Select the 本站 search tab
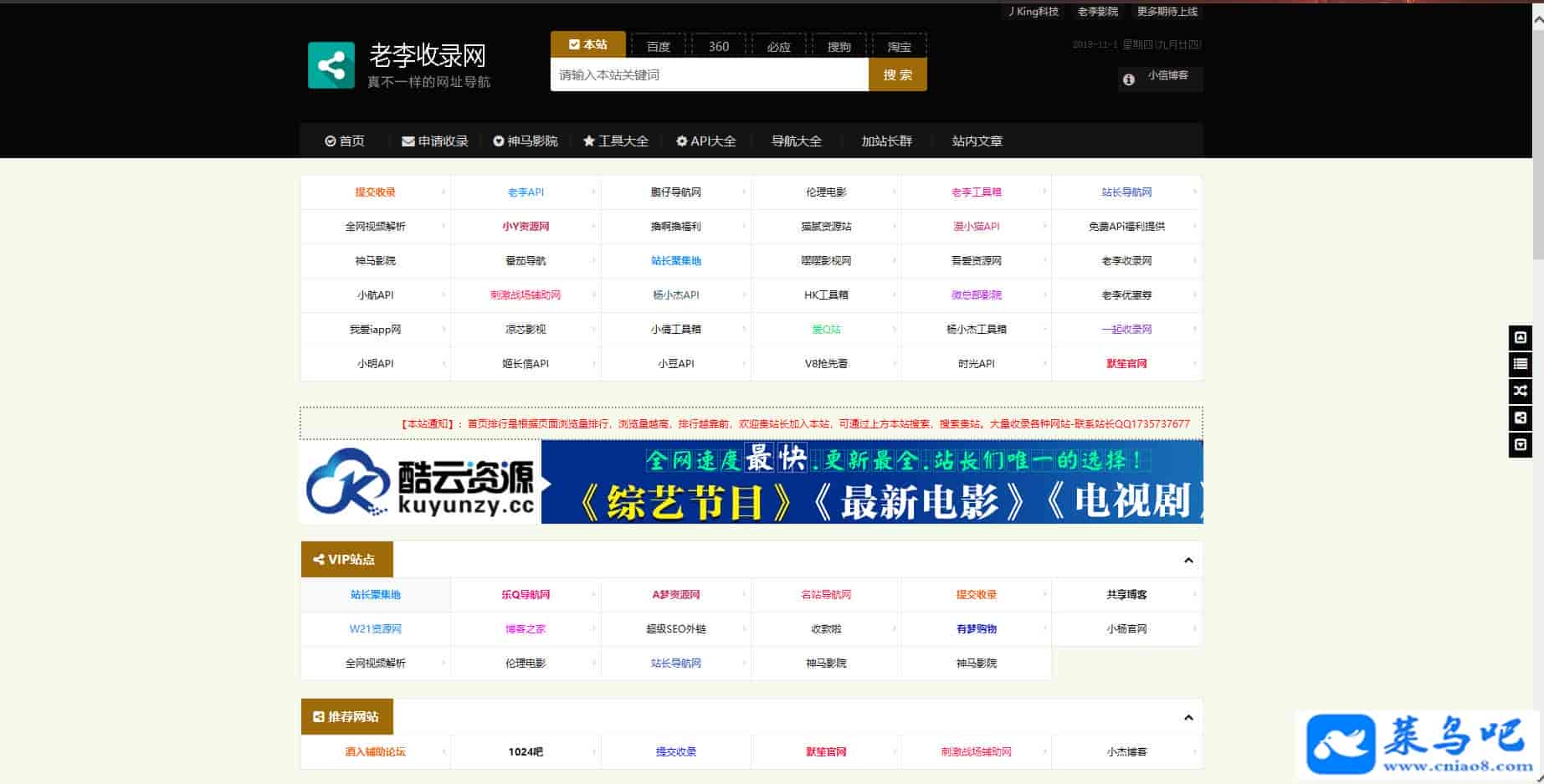 pyautogui.click(x=587, y=44)
